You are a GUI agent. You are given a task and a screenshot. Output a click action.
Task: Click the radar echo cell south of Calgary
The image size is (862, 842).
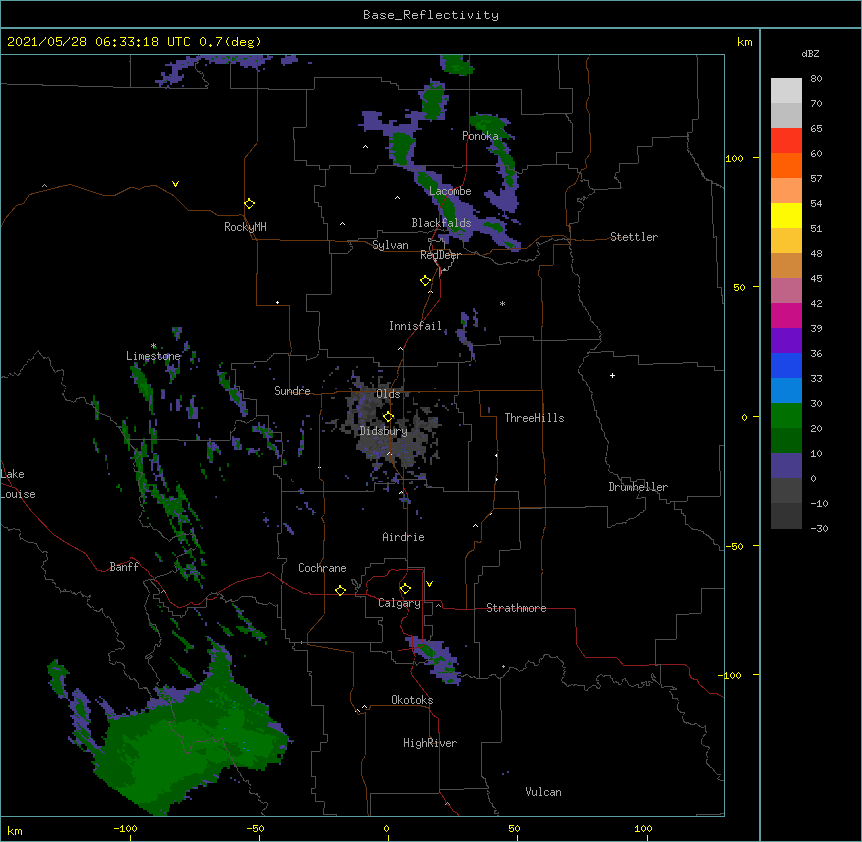click(434, 660)
